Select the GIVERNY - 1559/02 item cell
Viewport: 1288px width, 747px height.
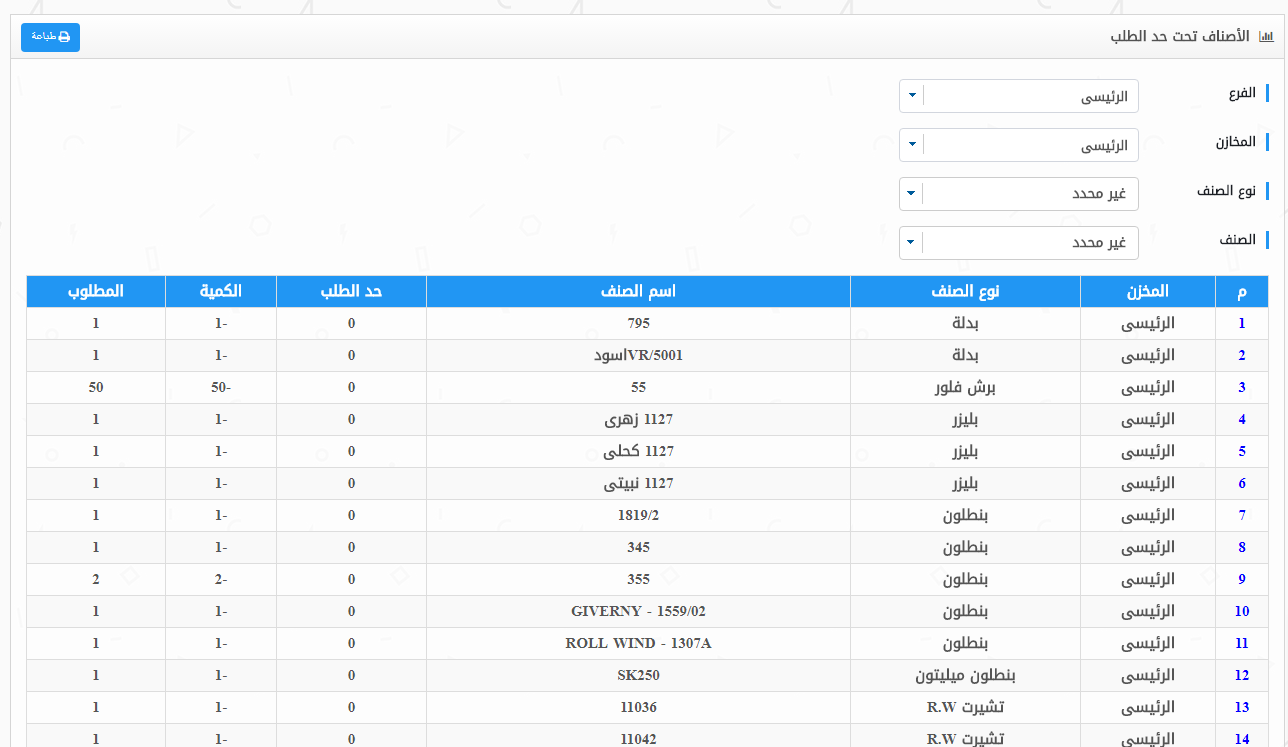pyautogui.click(x=638, y=611)
